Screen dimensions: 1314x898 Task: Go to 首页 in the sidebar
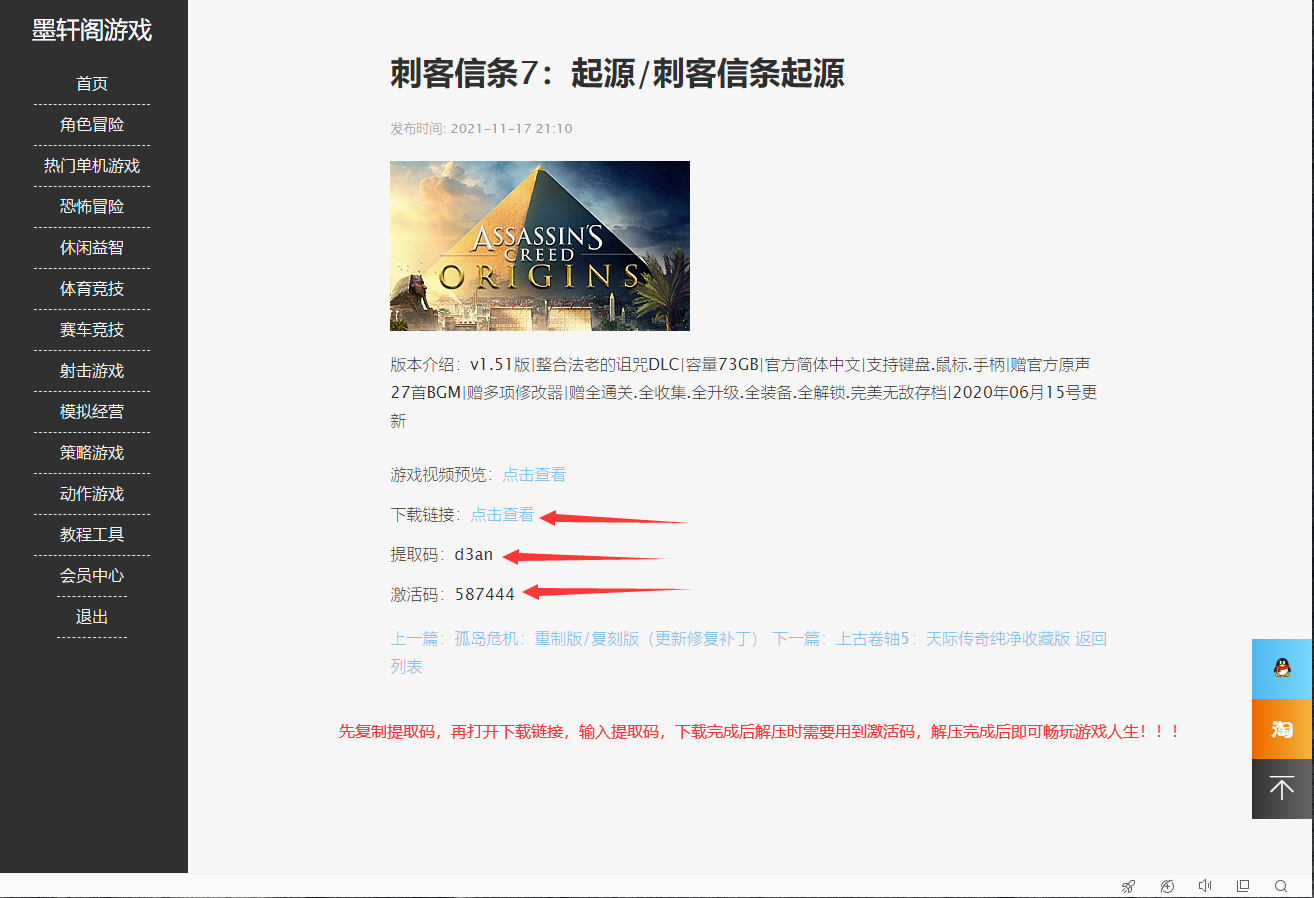point(92,84)
